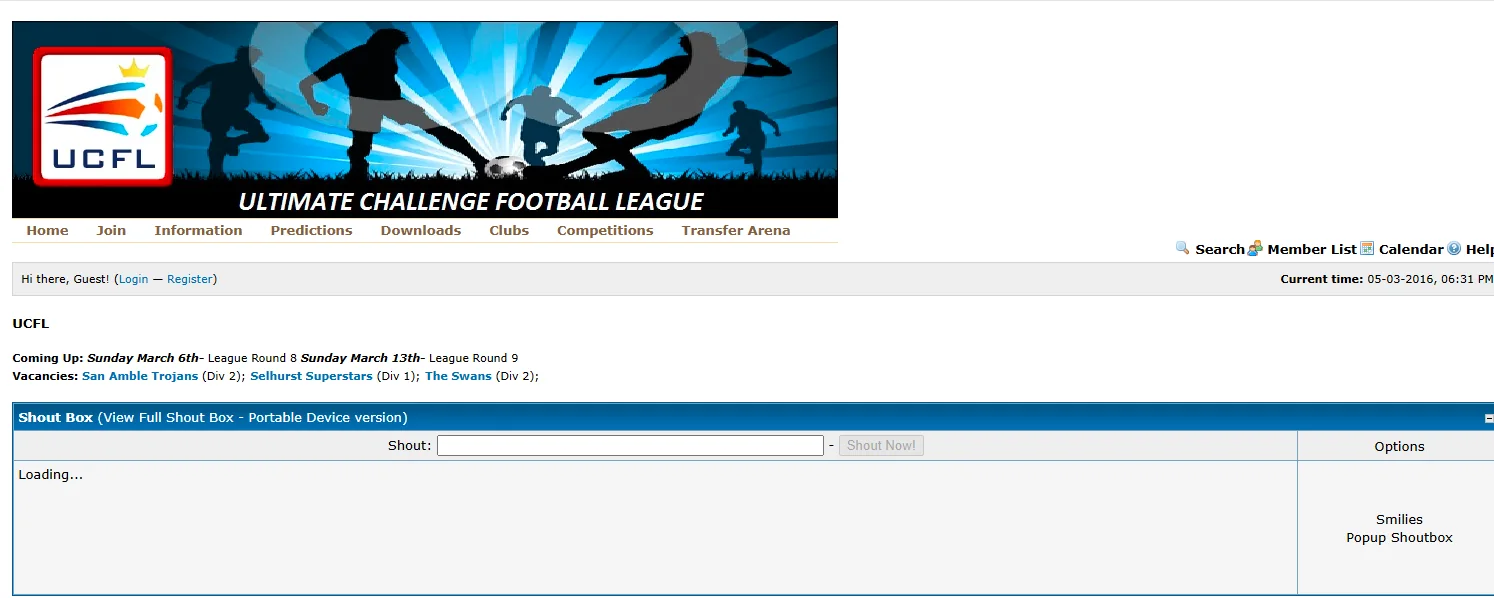Open the Transfer Arena menu

tap(736, 230)
